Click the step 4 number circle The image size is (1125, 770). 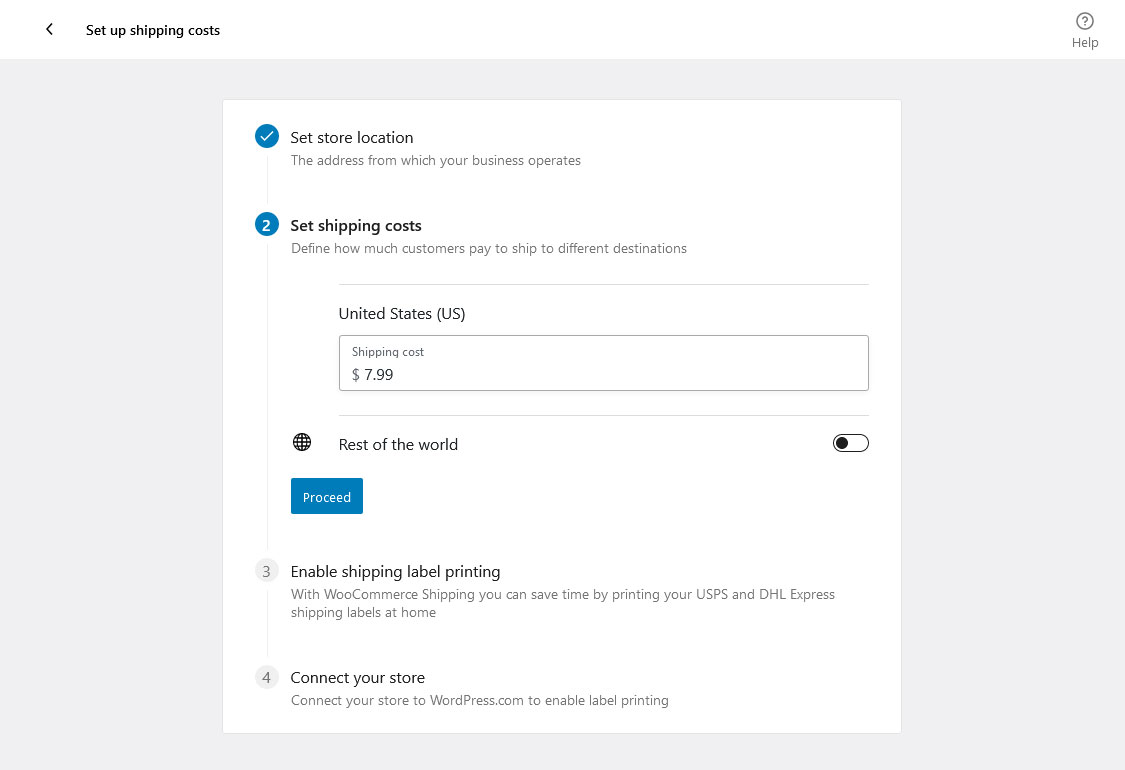[x=267, y=677]
